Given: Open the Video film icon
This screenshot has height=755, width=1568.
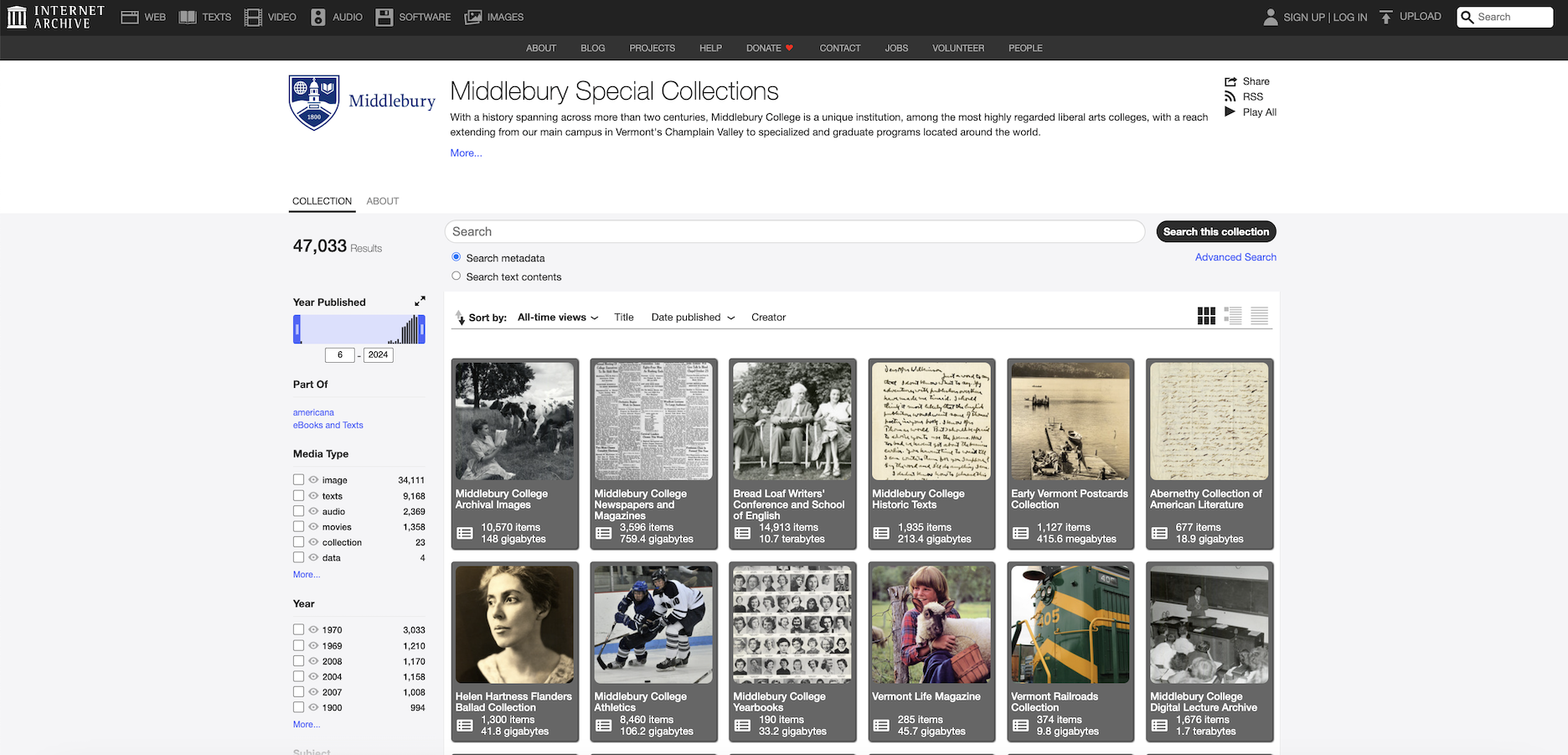Looking at the screenshot, I should [253, 17].
